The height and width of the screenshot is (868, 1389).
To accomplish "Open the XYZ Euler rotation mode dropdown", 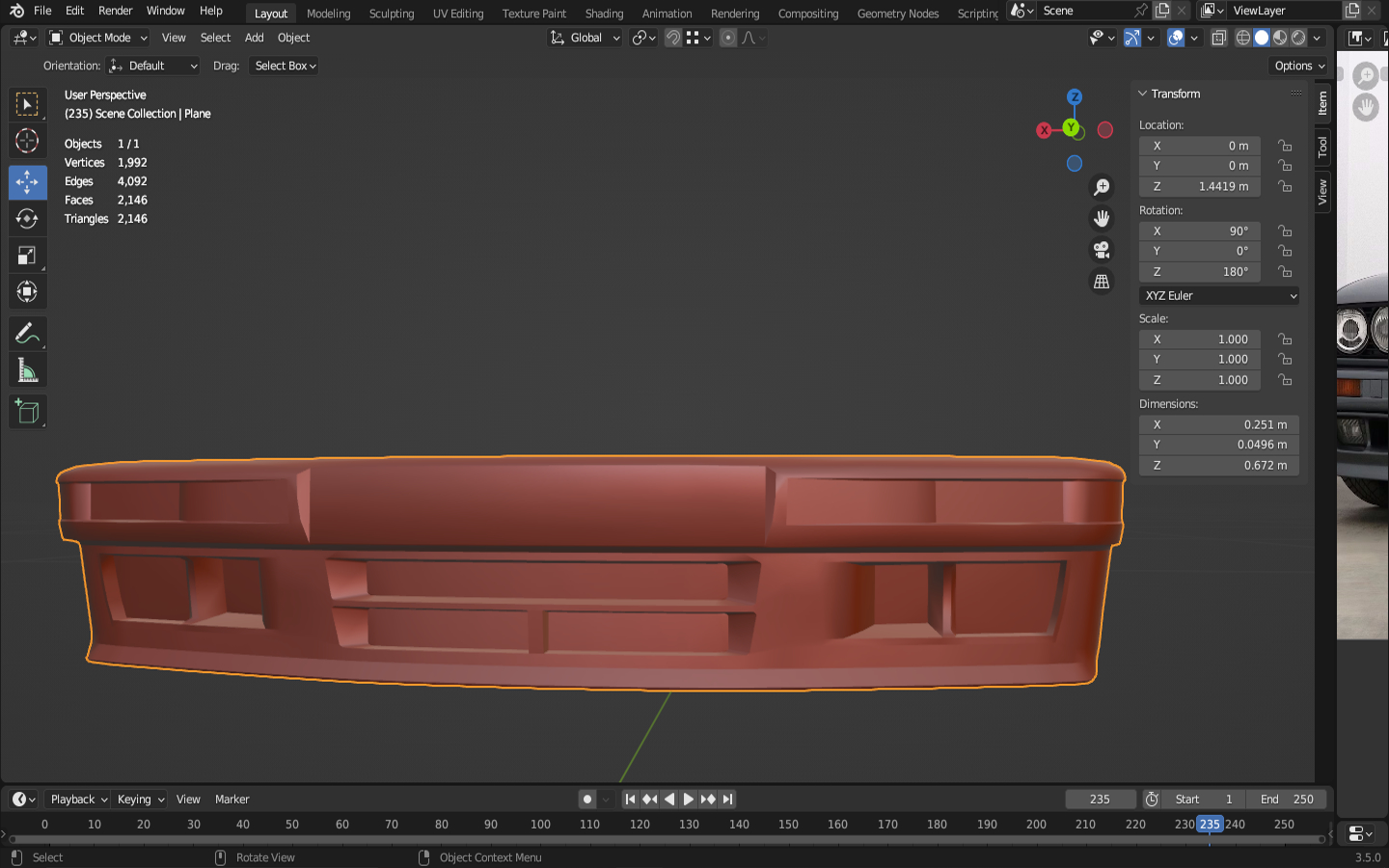I will pyautogui.click(x=1219, y=296).
